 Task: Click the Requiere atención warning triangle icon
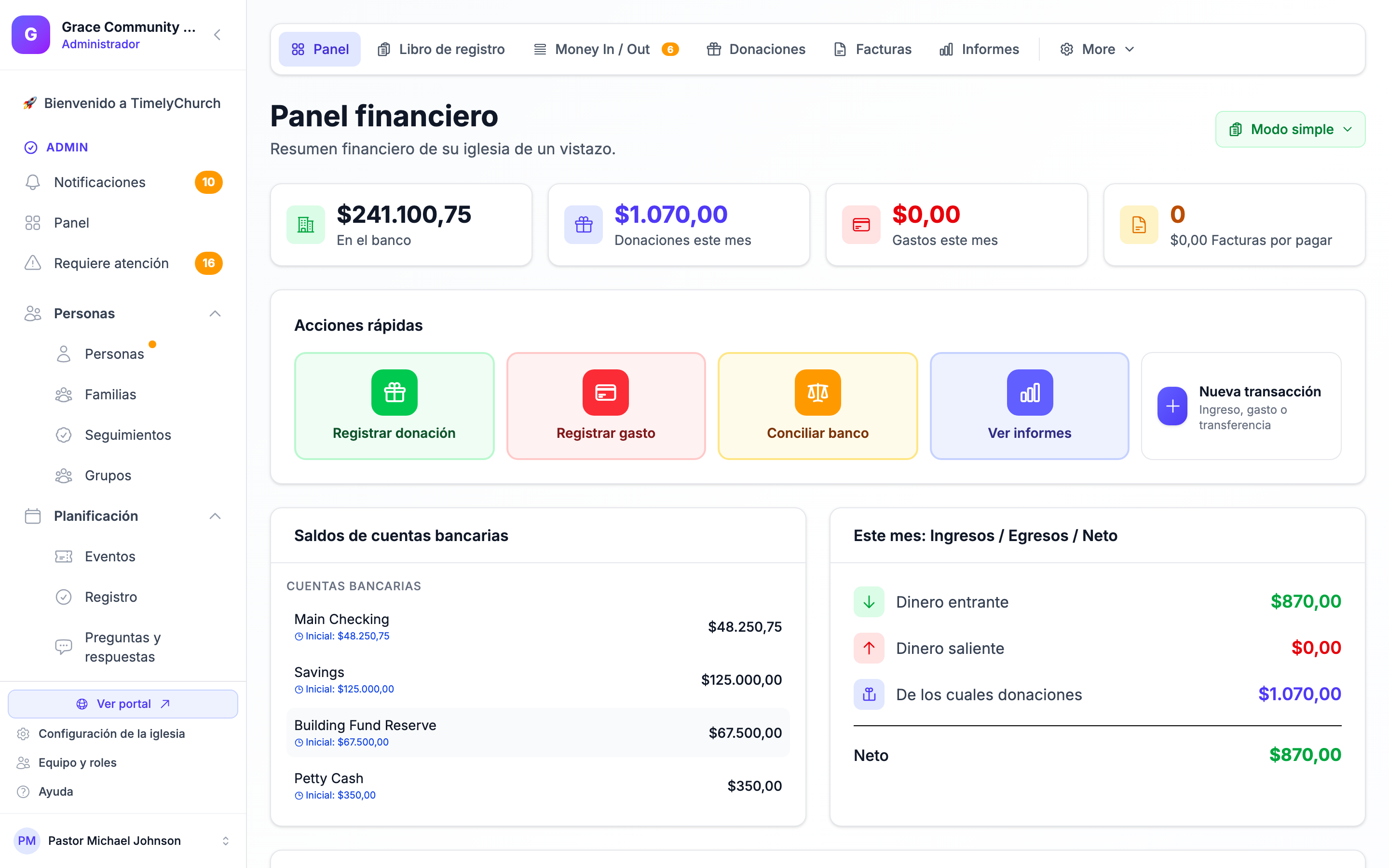(33, 263)
